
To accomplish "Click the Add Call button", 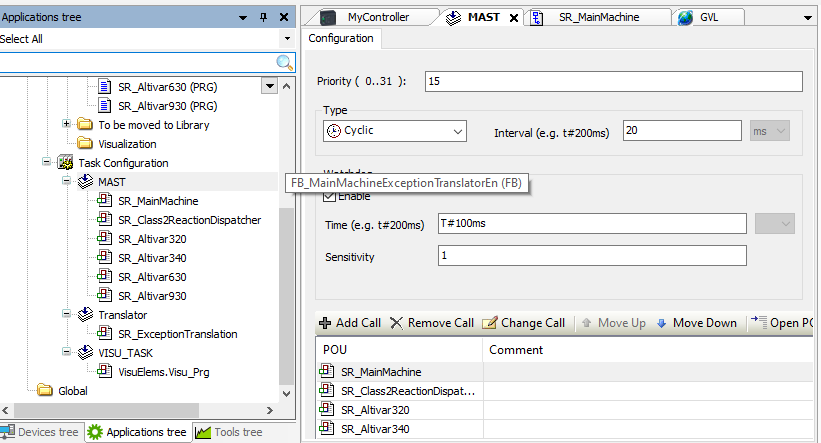I will (x=350, y=323).
